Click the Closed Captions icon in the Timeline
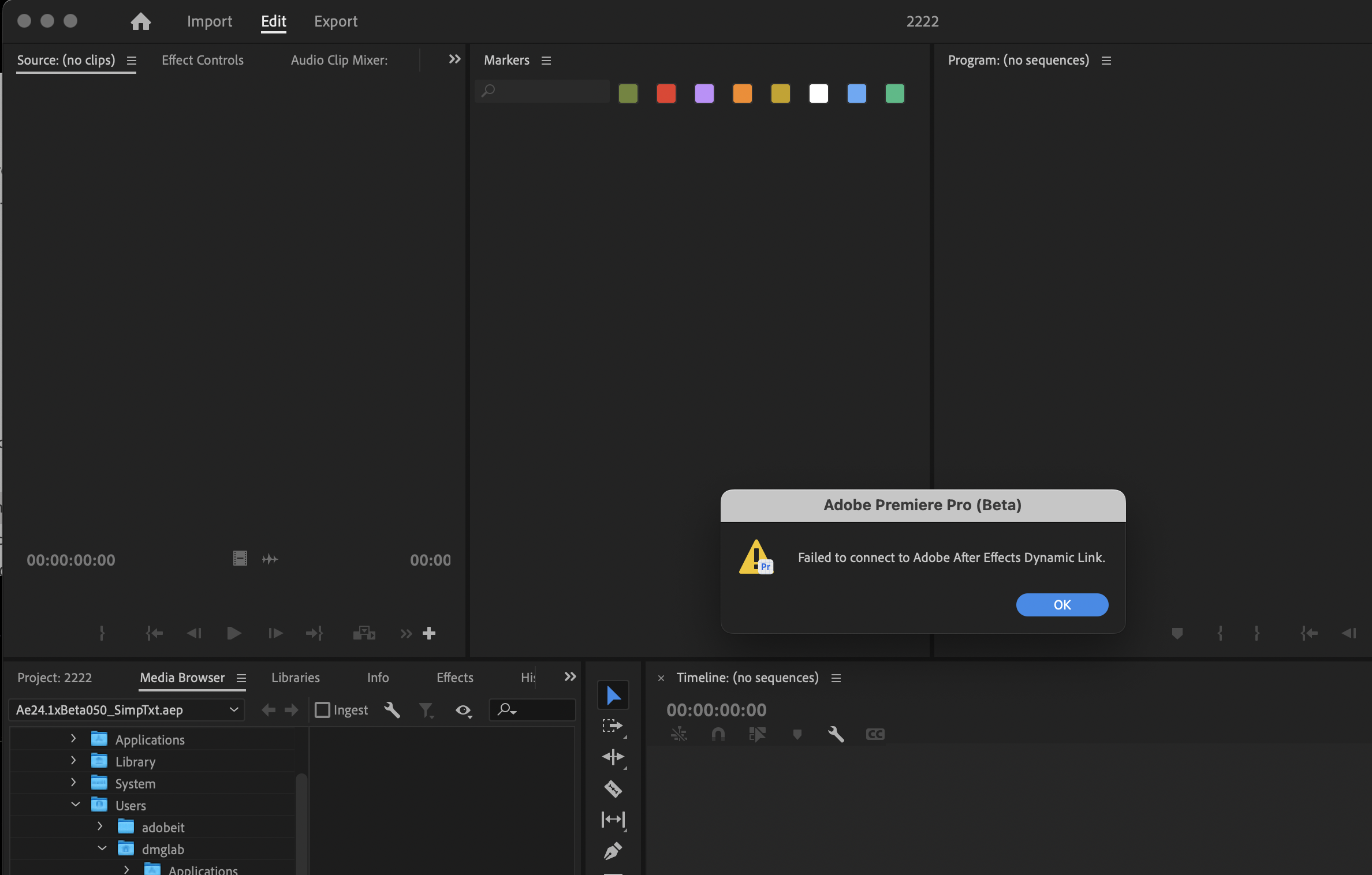 pyautogui.click(x=875, y=734)
